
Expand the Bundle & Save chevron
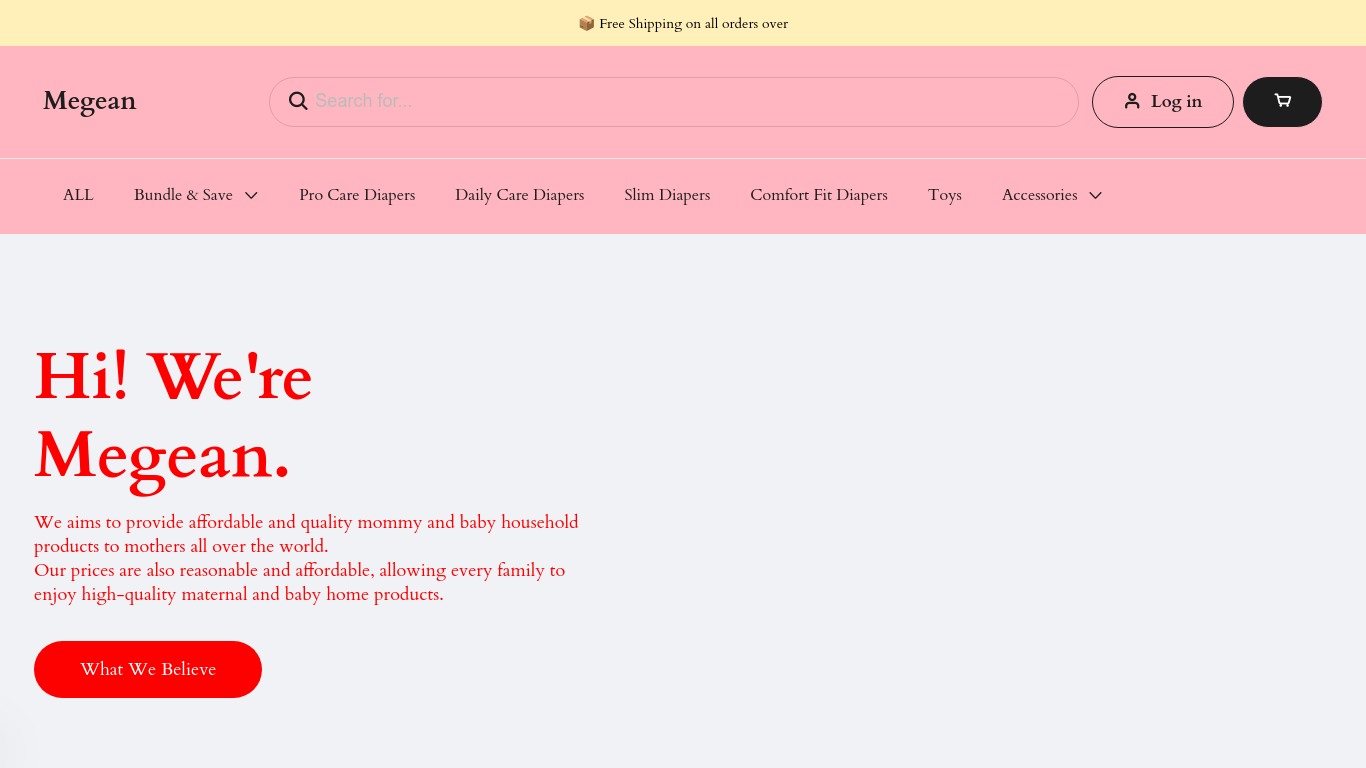[252, 195]
